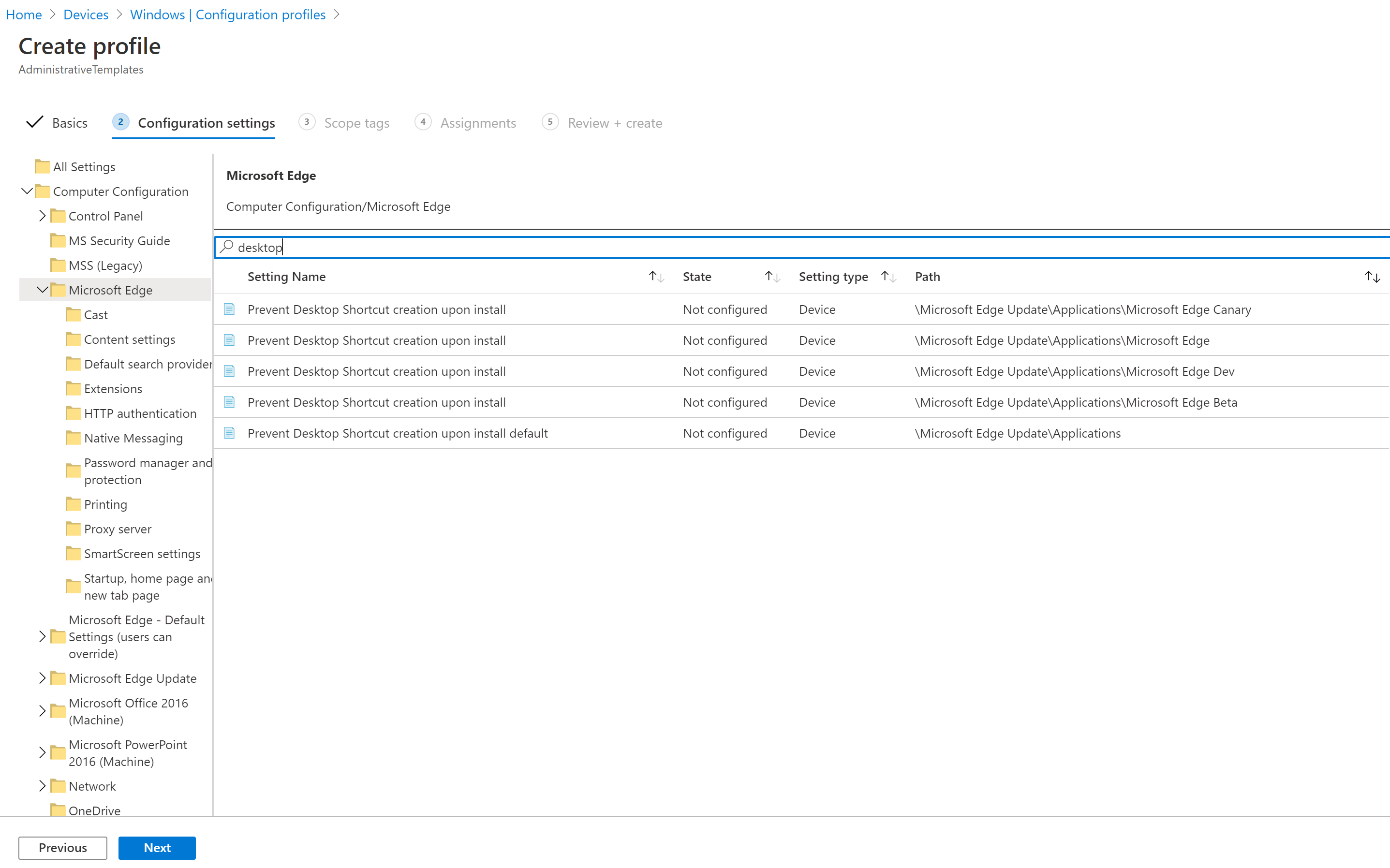Expand the Microsoft Edge Update node
This screenshot has width=1390, height=868.
click(x=42, y=678)
